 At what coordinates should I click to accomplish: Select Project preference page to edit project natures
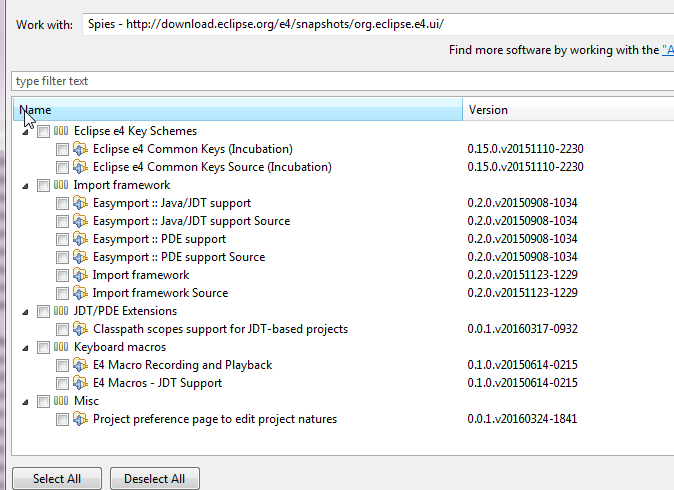[x=215, y=419]
